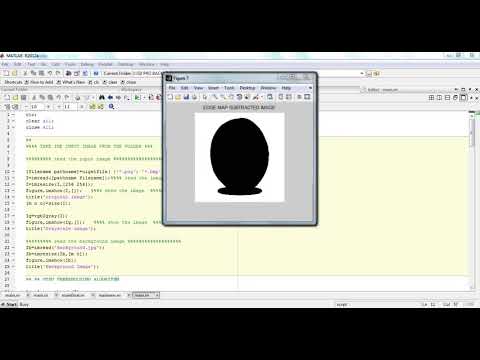The image size is (480, 360).
Task: Create new file from MATLAB main toolbar
Action: [x=6, y=73]
